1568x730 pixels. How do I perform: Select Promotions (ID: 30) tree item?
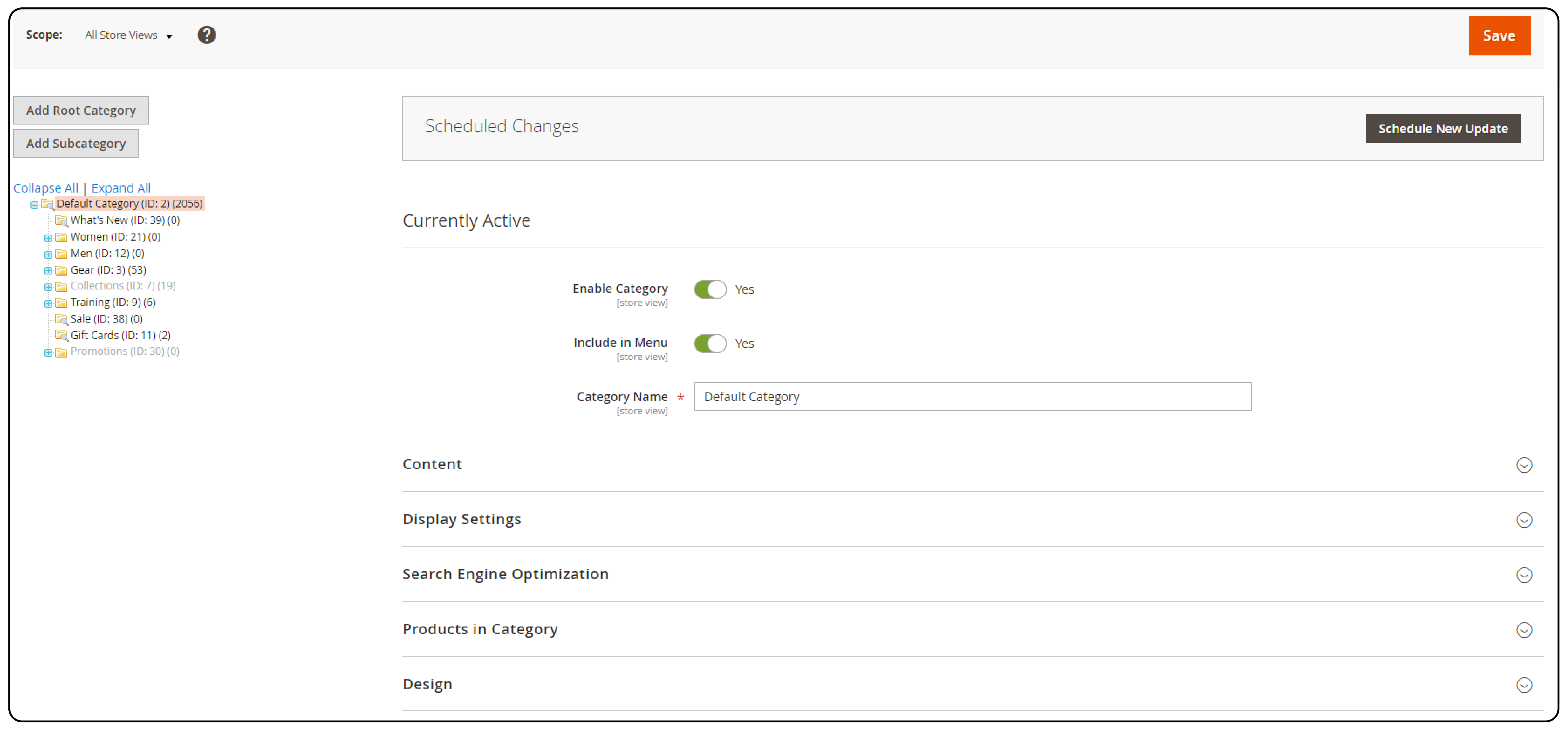coord(125,351)
